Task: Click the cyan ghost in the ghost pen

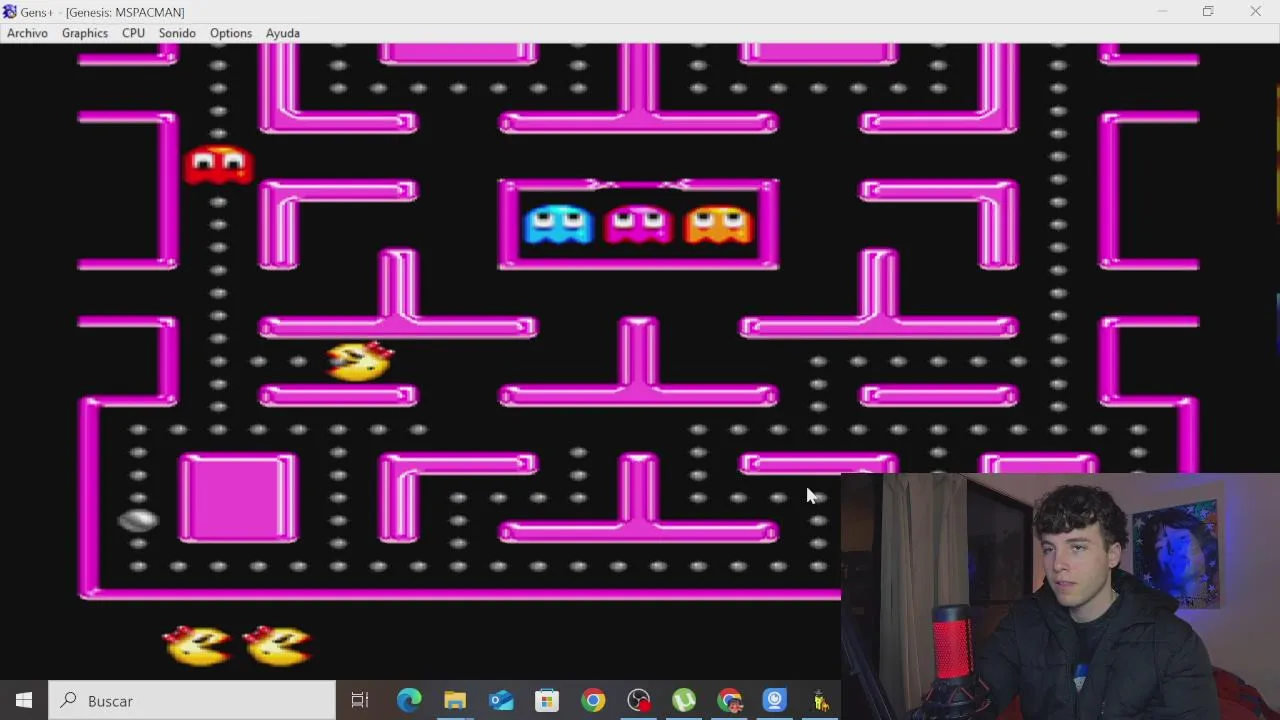Action: [x=558, y=224]
